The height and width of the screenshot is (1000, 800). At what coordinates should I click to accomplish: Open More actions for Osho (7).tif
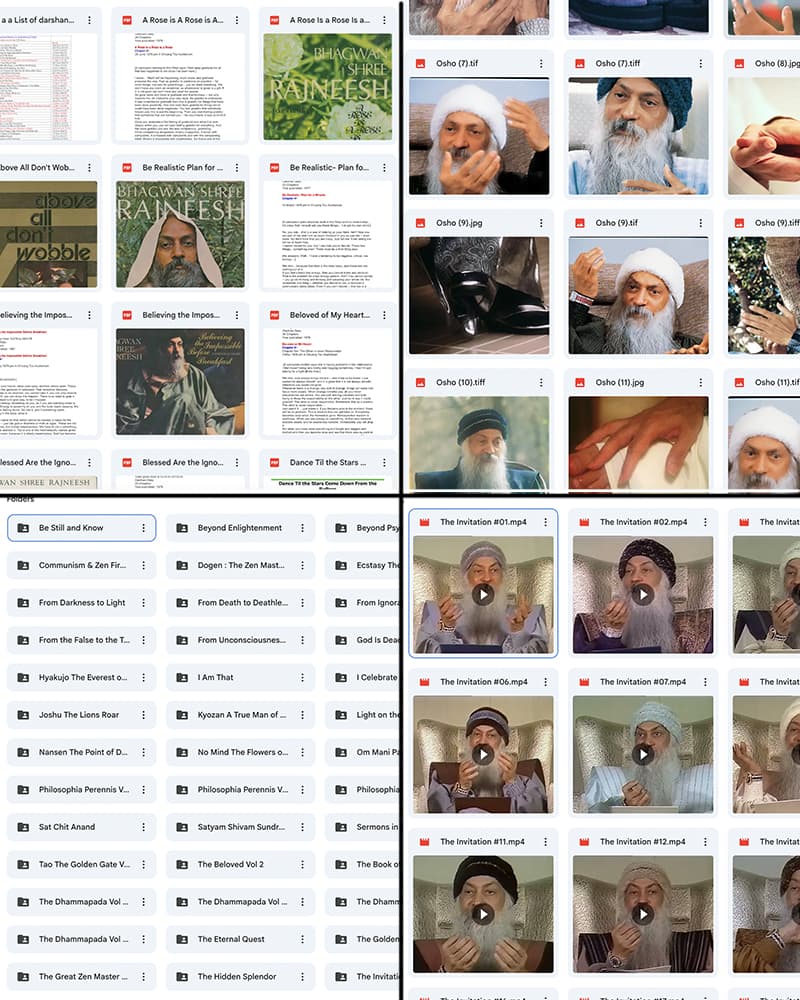coord(541,64)
